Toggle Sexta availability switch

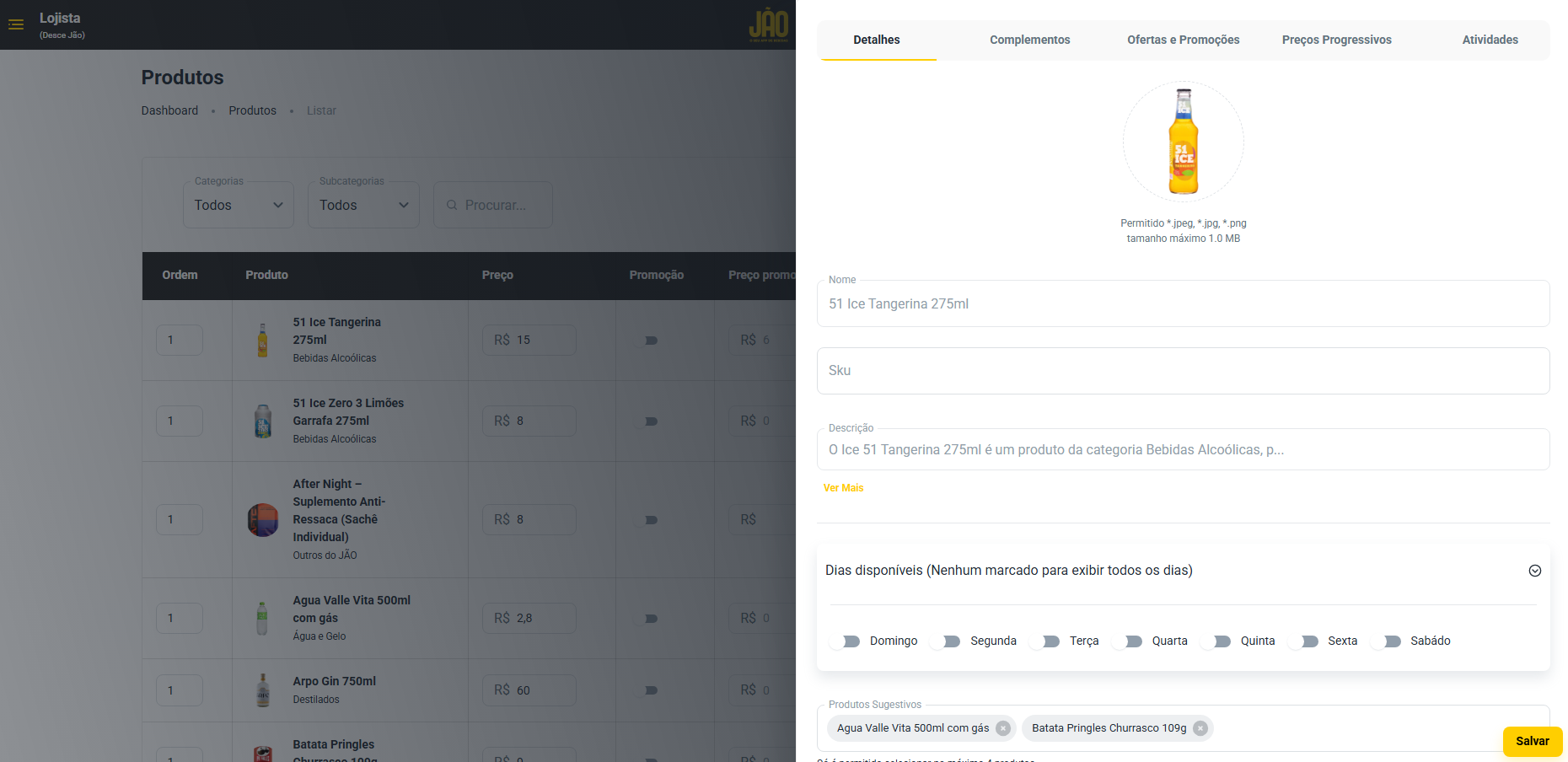point(1304,641)
